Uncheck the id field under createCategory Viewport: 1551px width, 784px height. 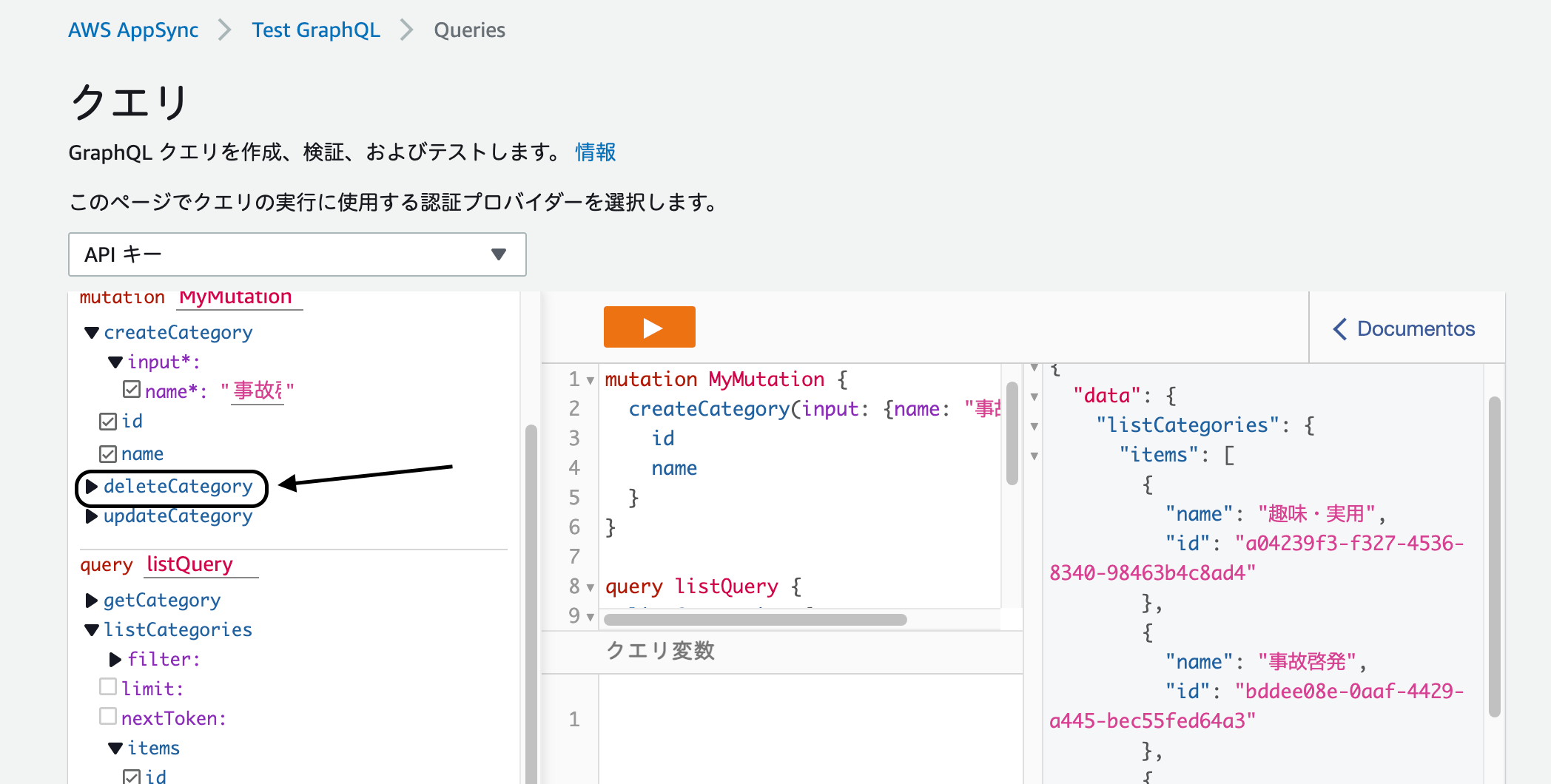click(108, 422)
